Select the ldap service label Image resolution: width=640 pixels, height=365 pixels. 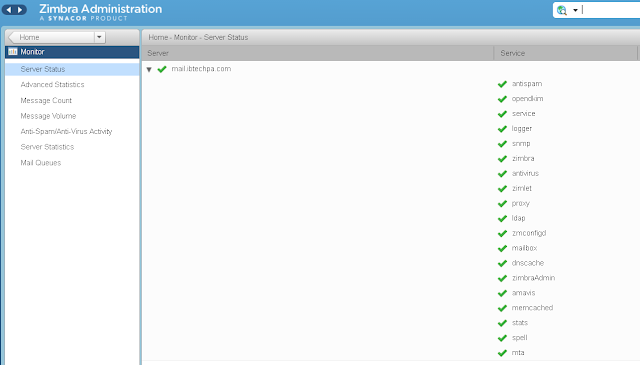pyautogui.click(x=518, y=218)
